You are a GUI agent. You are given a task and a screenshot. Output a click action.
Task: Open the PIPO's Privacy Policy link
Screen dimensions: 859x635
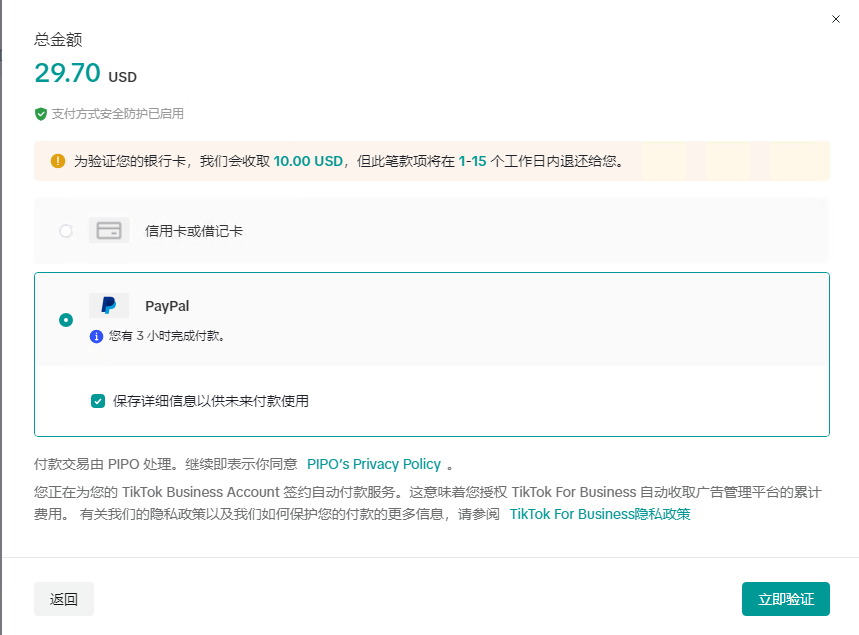374,464
